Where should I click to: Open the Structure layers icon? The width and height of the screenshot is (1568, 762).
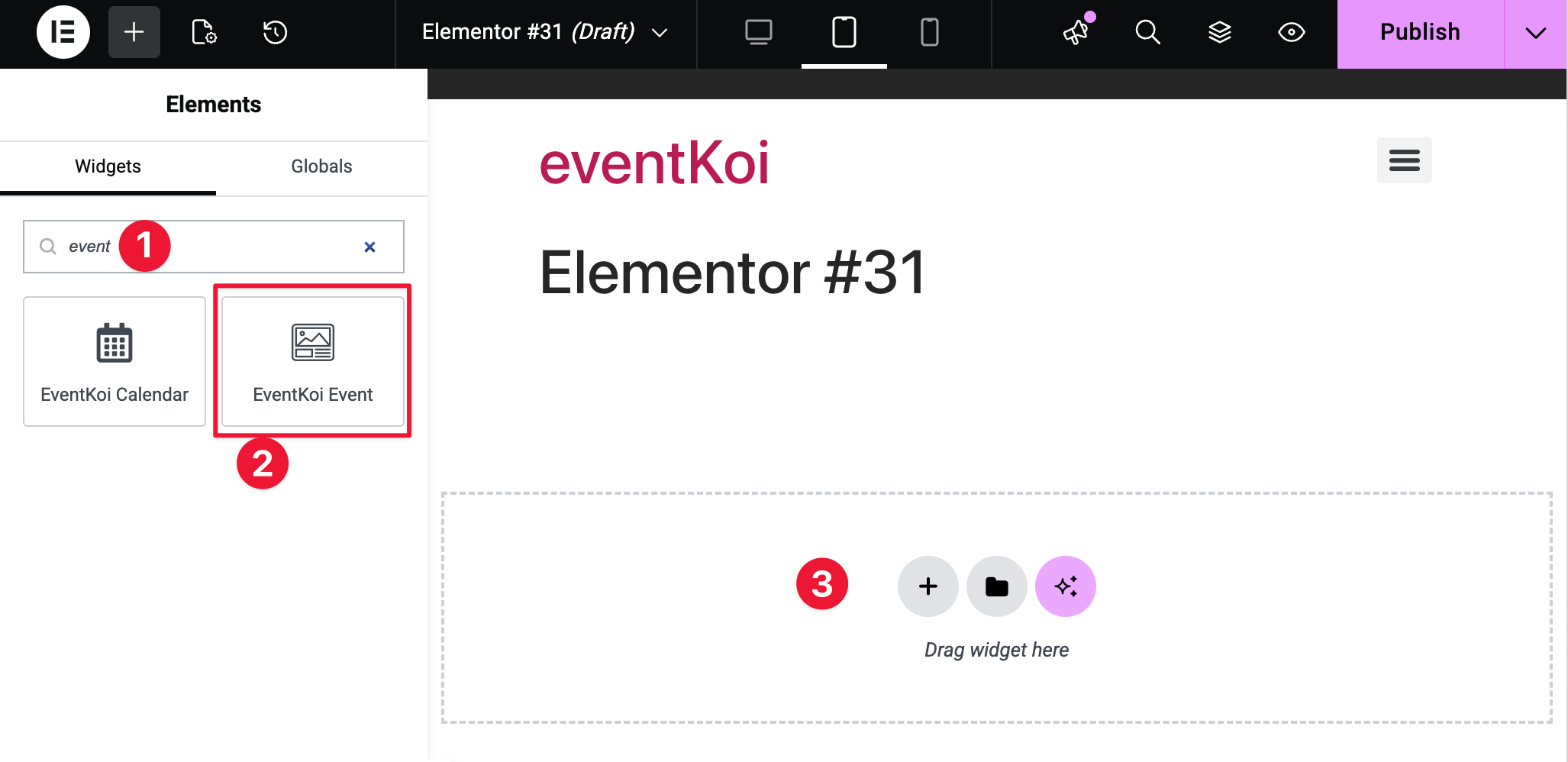[x=1219, y=32]
